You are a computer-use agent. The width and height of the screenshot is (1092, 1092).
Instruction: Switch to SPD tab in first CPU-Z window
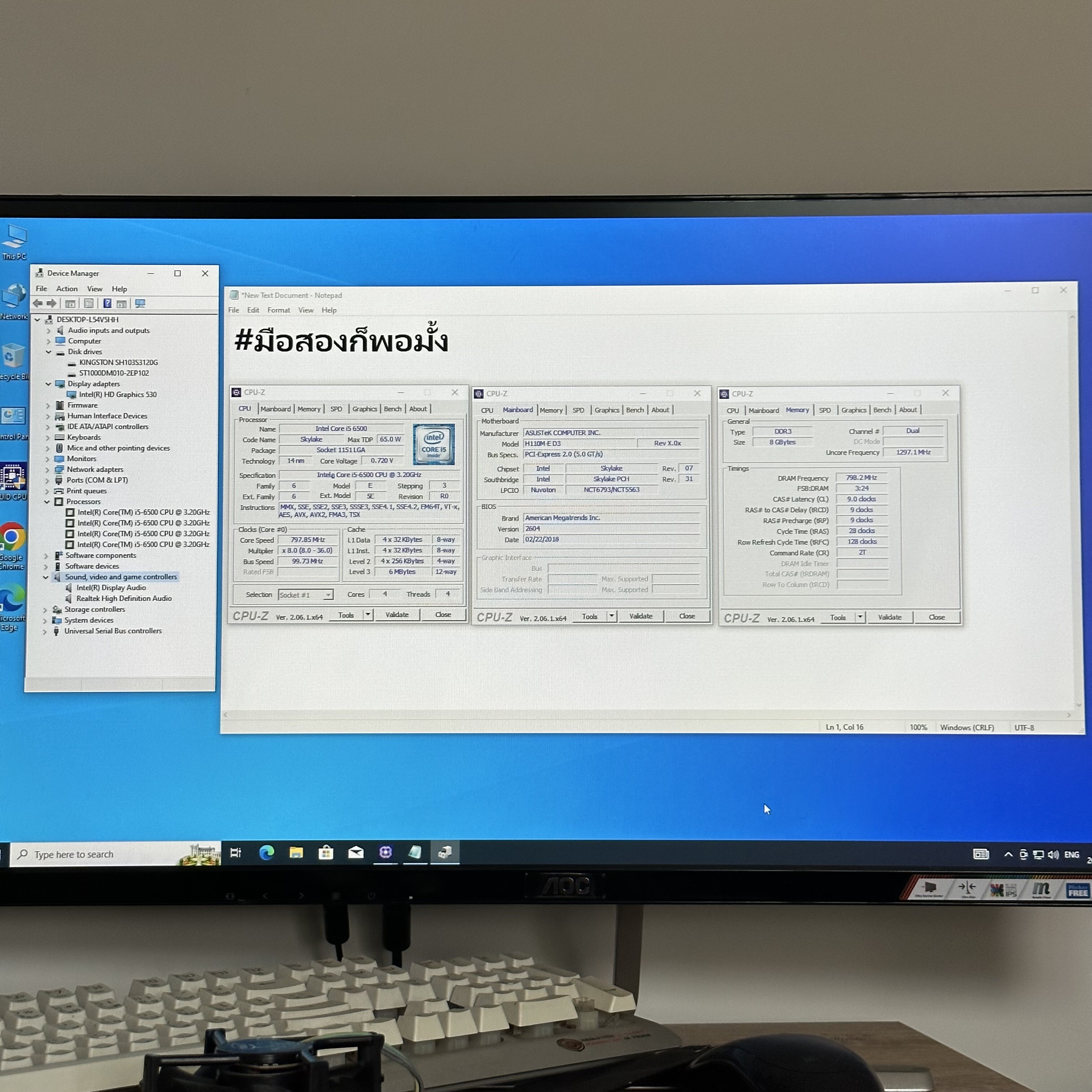336,409
